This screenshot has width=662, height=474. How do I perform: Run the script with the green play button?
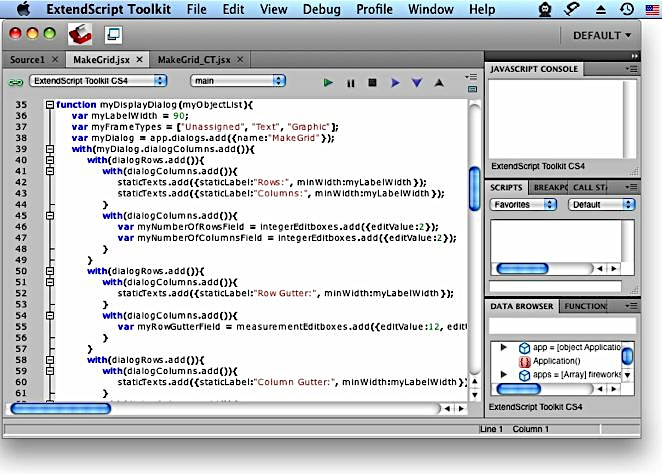pyautogui.click(x=328, y=83)
